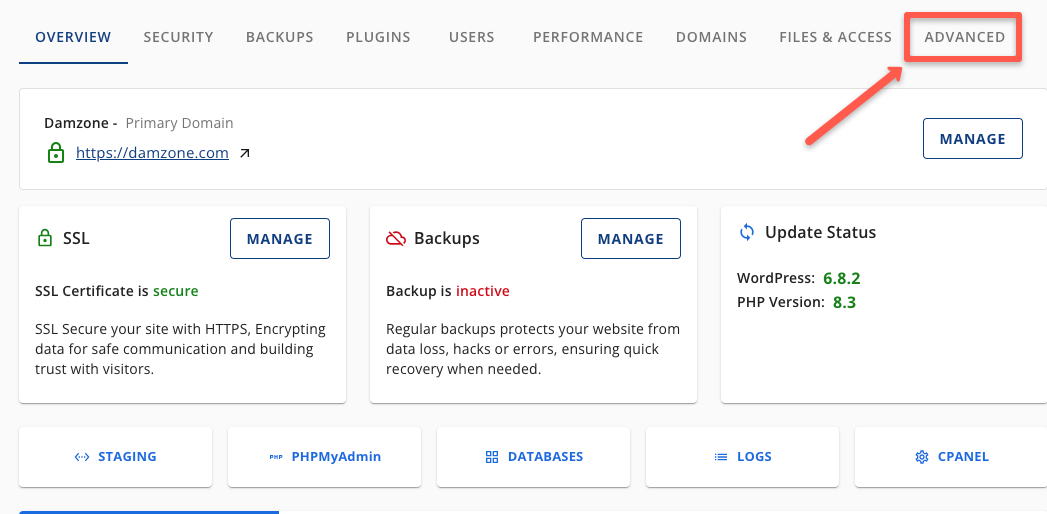The image size is (1047, 514).
Task: Click the Logs list icon
Action: pos(720,457)
